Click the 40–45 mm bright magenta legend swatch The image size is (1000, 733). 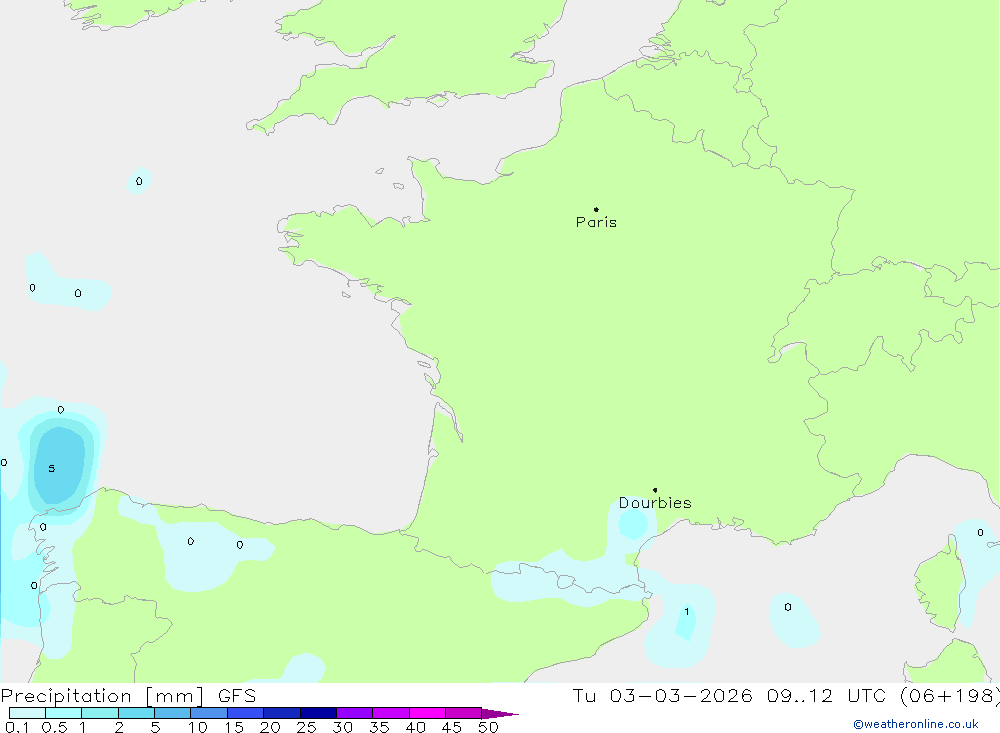[x=427, y=713]
